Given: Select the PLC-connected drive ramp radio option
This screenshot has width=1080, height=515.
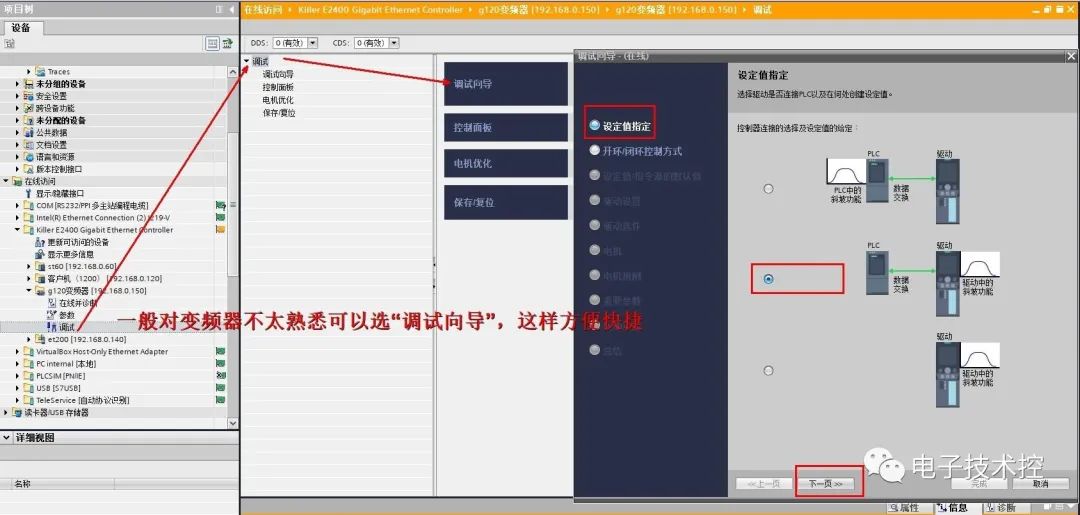Looking at the screenshot, I should pos(769,280).
